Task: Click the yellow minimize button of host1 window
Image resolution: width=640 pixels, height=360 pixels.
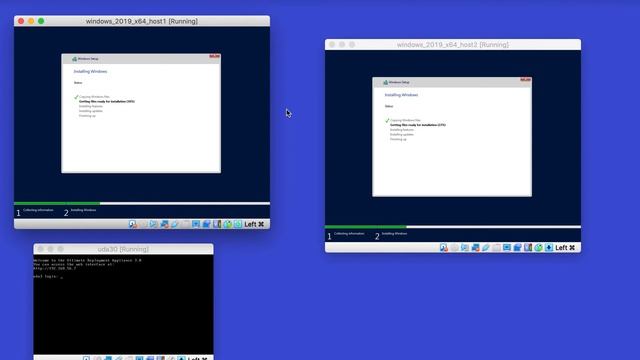Action: click(x=31, y=21)
